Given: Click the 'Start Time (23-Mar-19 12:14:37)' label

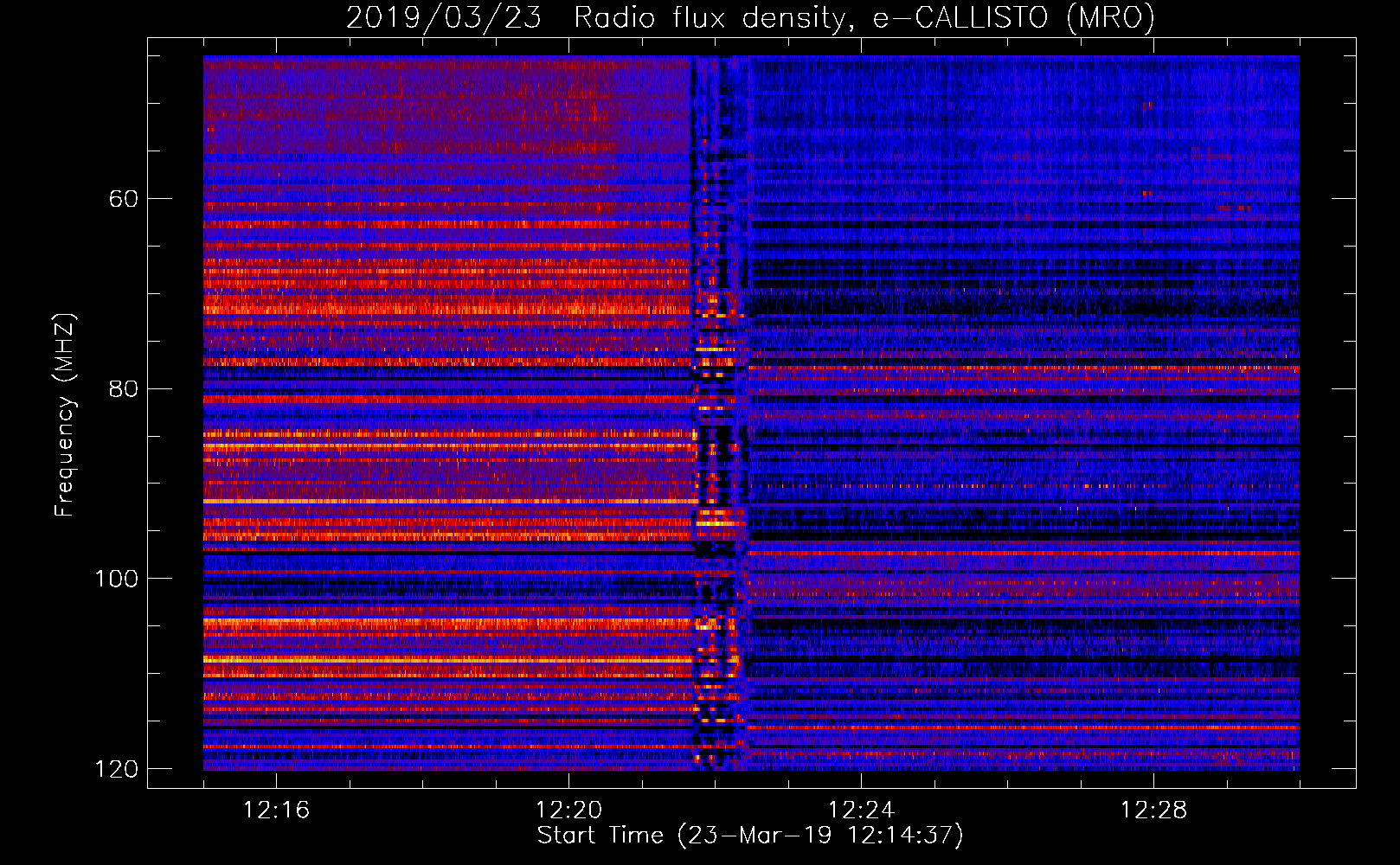Looking at the screenshot, I should [750, 836].
